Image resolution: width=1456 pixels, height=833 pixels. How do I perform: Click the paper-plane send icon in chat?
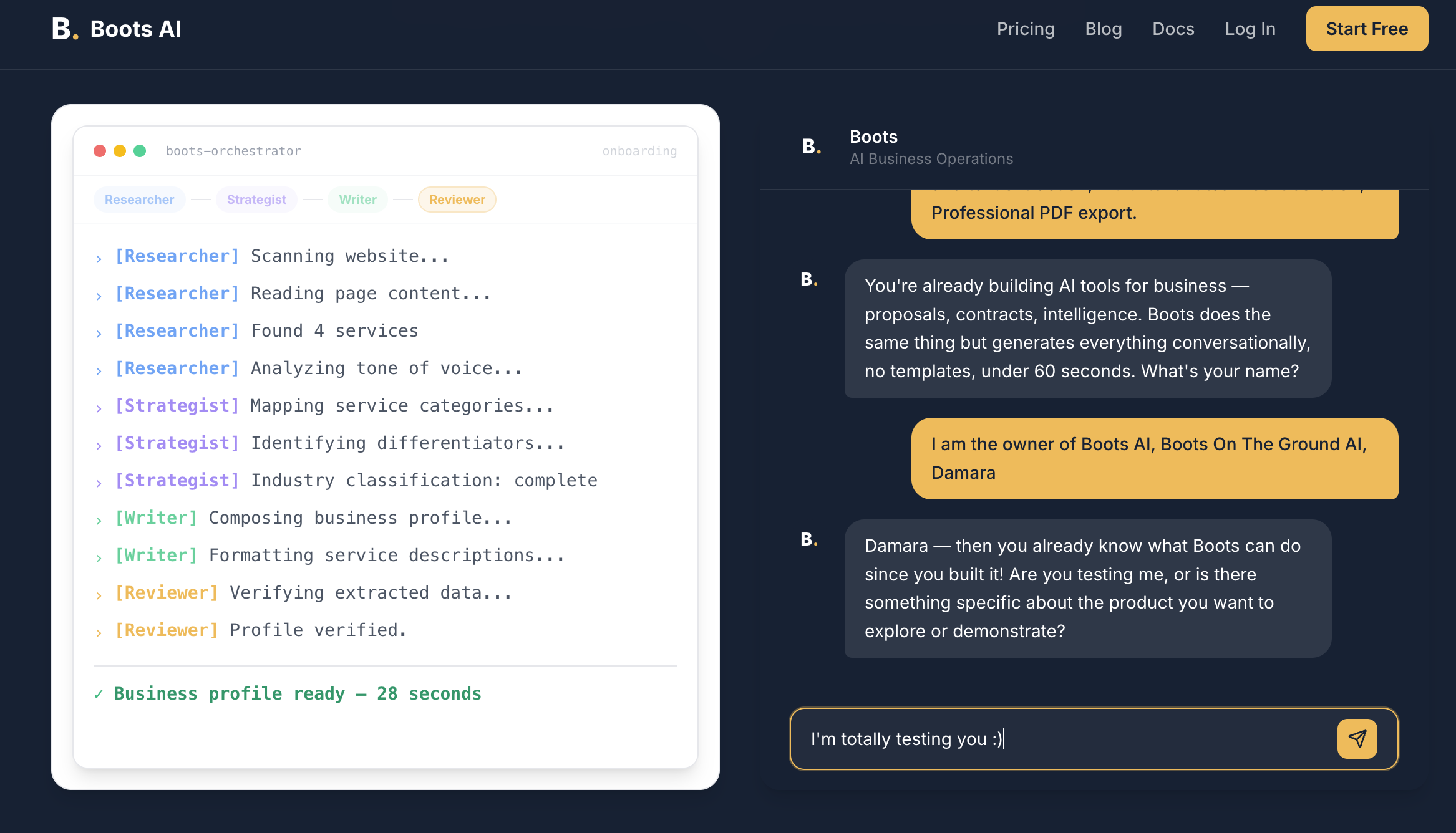click(1357, 739)
